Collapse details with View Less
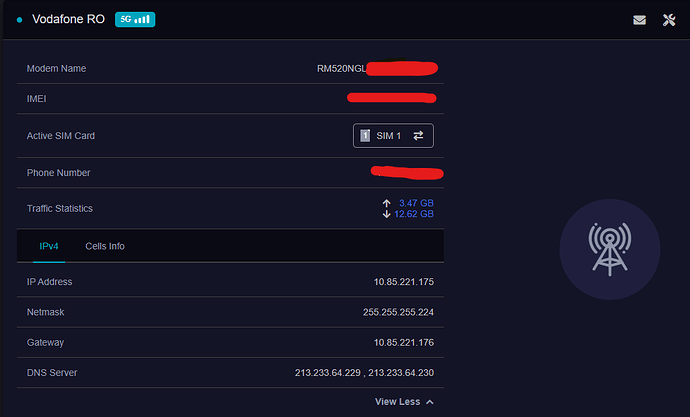This screenshot has width=690, height=417. 397,402
